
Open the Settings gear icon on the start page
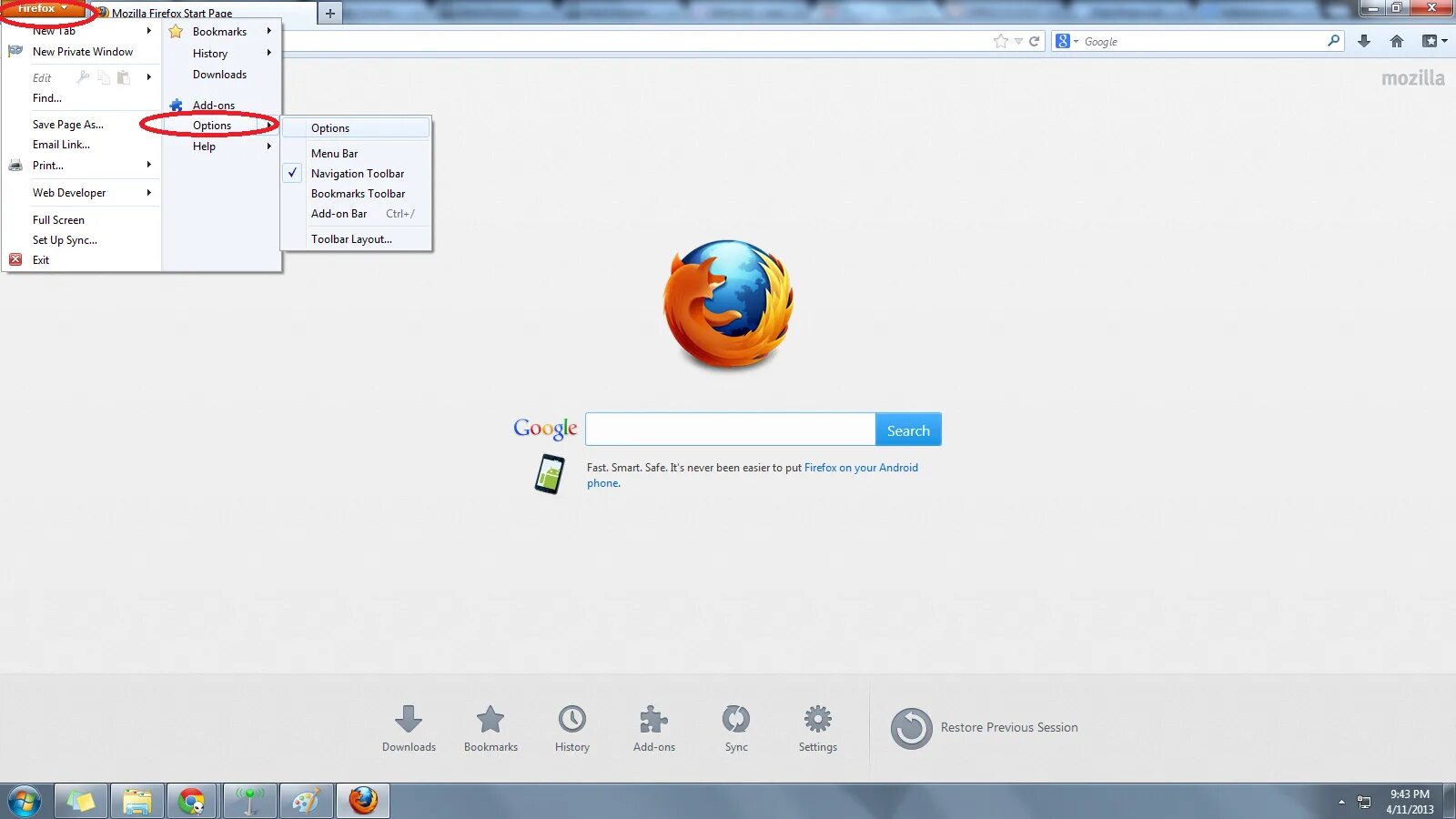[x=818, y=719]
